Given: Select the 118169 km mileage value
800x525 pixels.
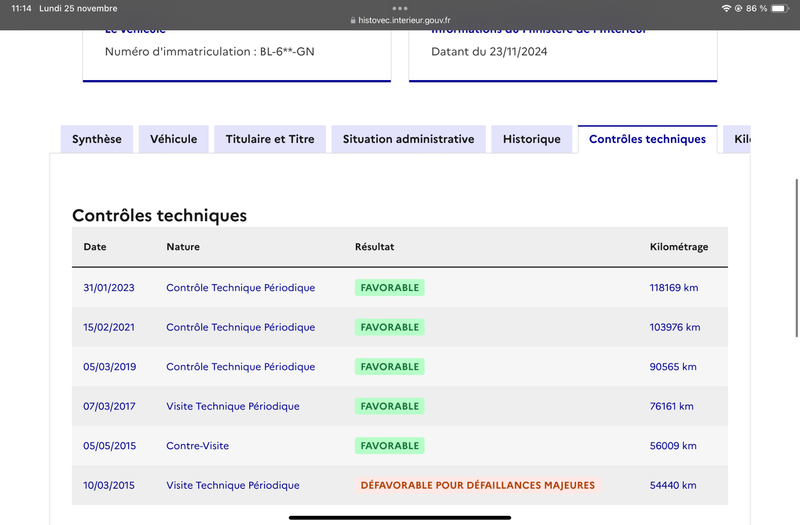Looking at the screenshot, I should pyautogui.click(x=673, y=288).
